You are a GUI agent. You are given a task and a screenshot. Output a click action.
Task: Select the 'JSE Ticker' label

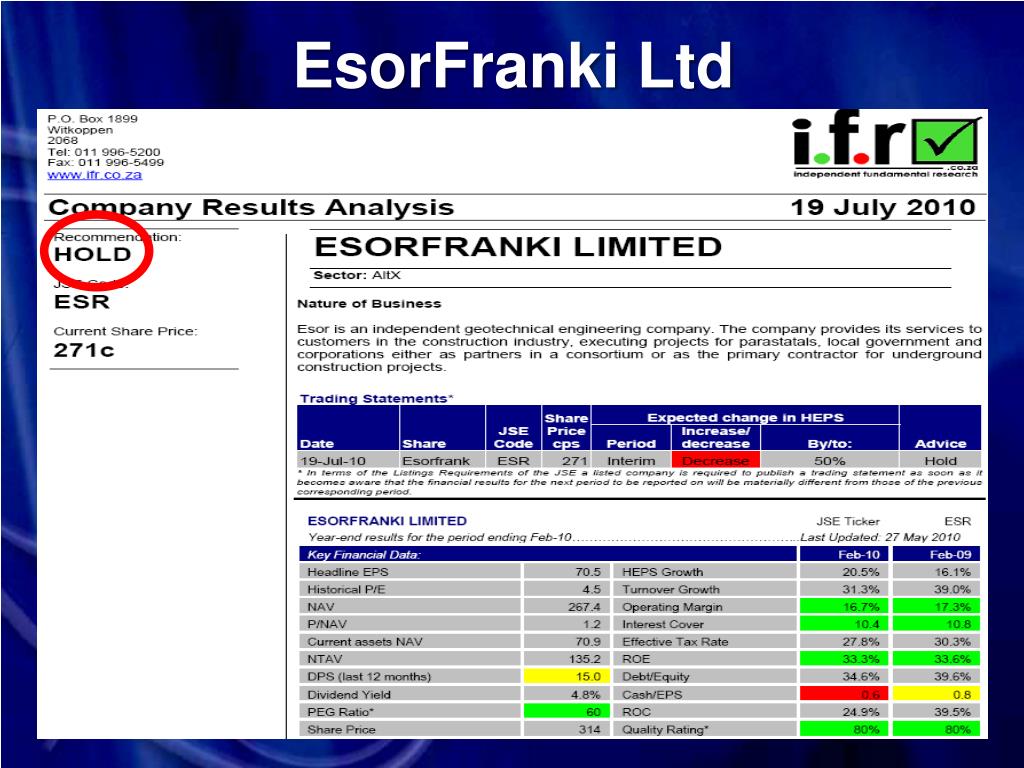848,522
